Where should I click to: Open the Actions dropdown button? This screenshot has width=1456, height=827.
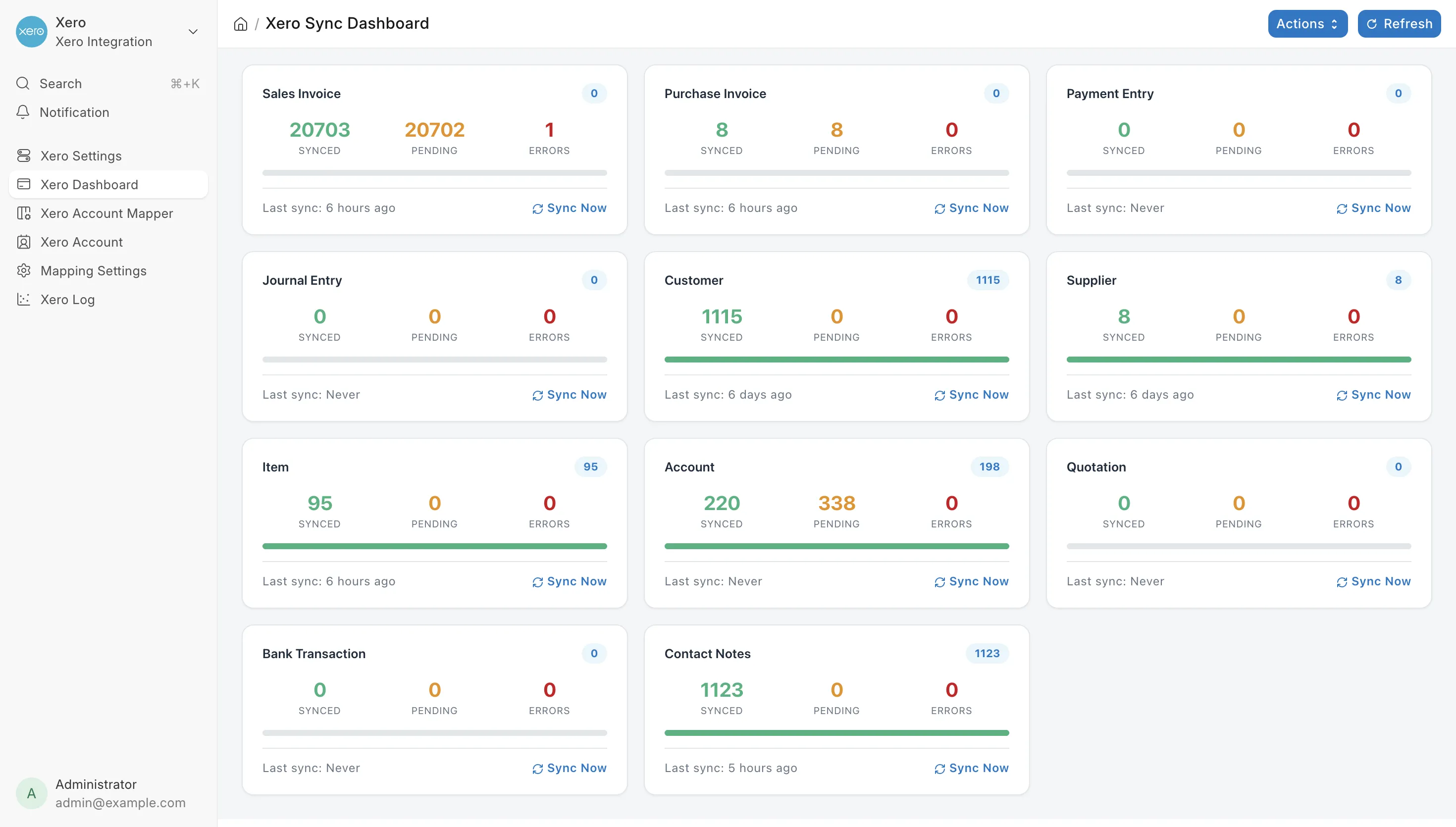point(1307,24)
